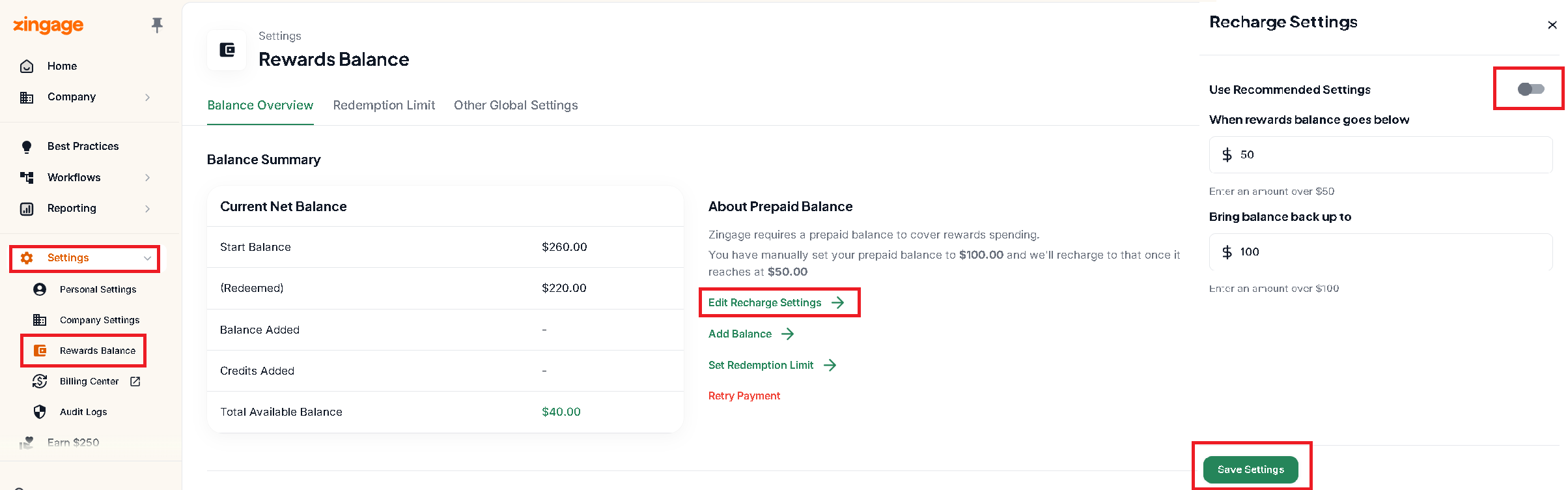The image size is (1568, 490).
Task: Expand the Workflows submenu arrow
Action: 148,178
